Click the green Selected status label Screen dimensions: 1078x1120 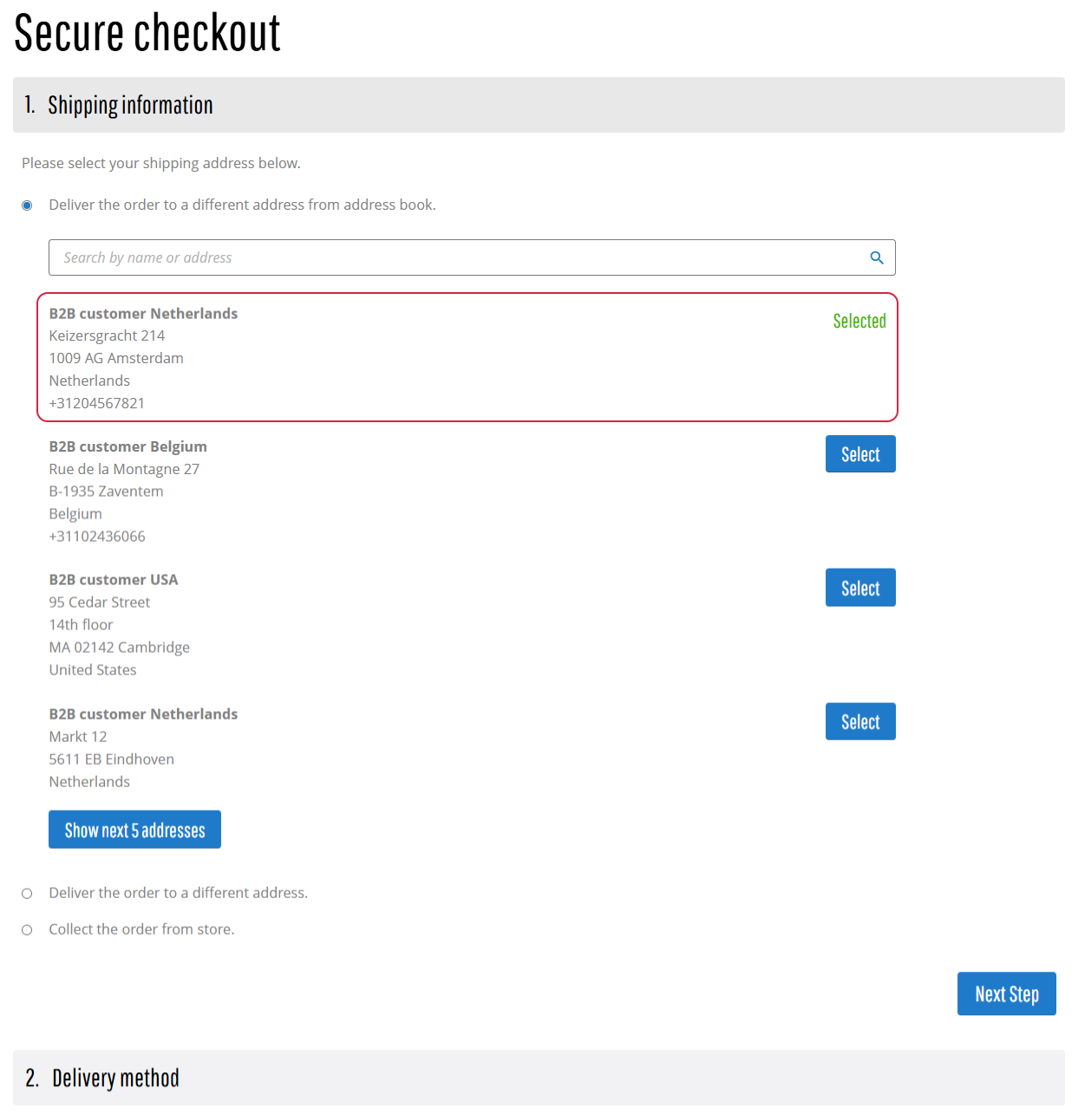[859, 321]
